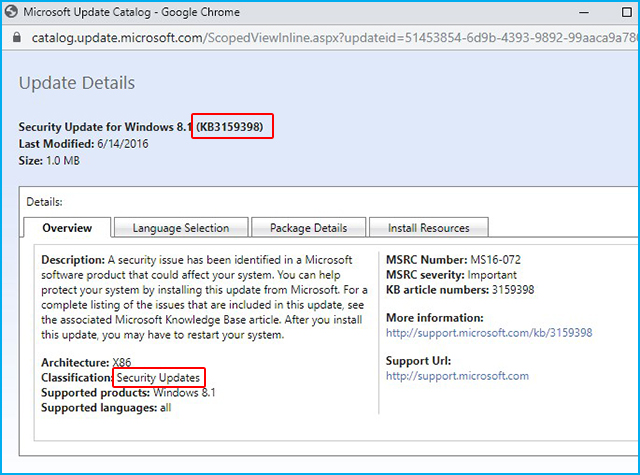
Task: Minimize the Chrome window
Action: click(584, 12)
